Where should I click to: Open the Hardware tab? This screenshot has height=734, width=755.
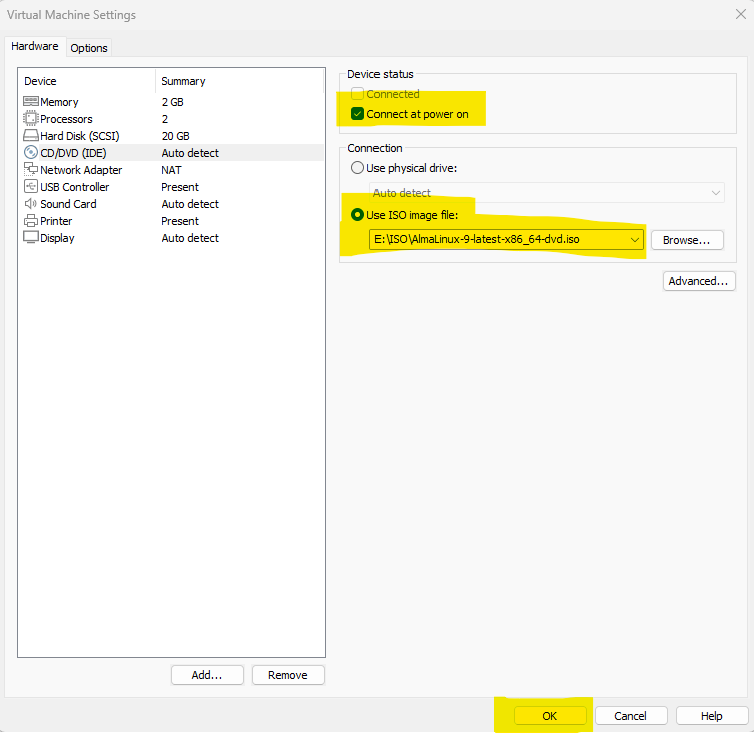(x=35, y=47)
